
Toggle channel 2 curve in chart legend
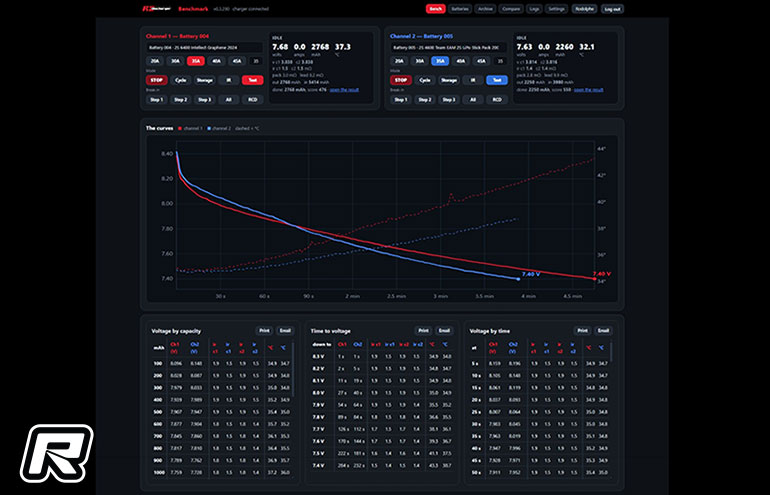[x=219, y=128]
